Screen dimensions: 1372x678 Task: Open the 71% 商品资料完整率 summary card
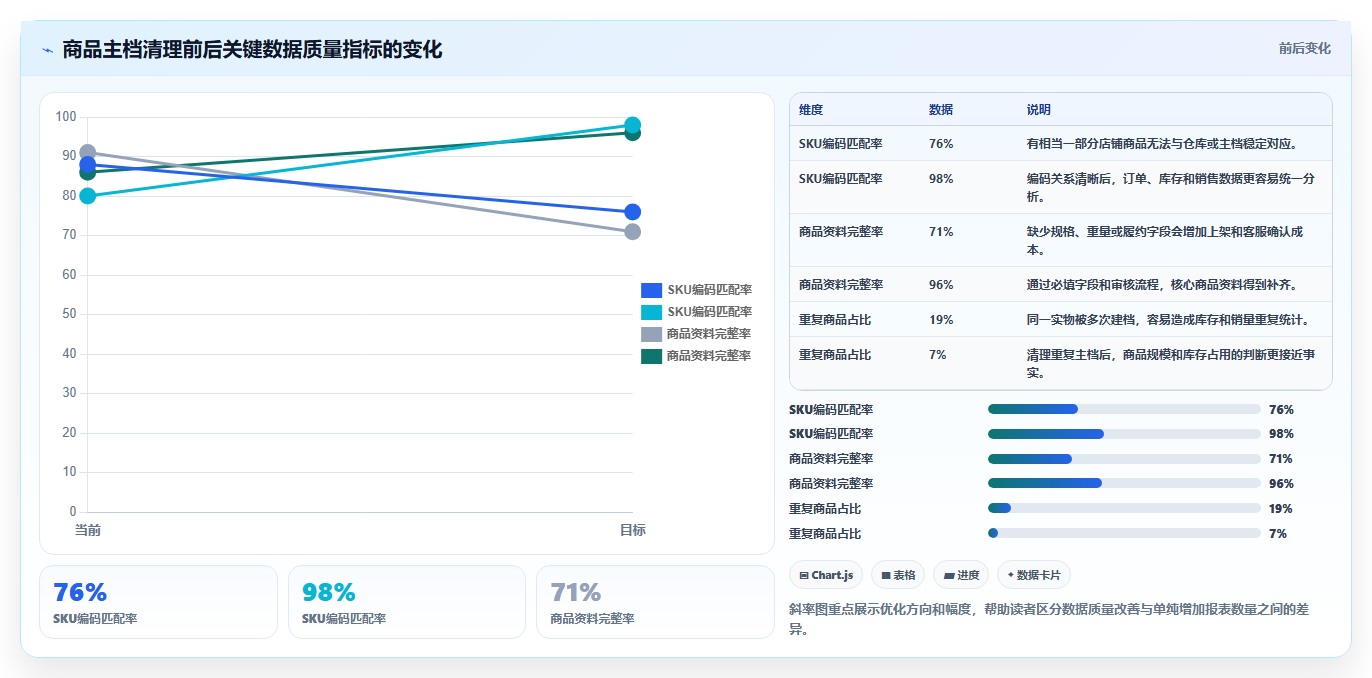[x=655, y=602]
